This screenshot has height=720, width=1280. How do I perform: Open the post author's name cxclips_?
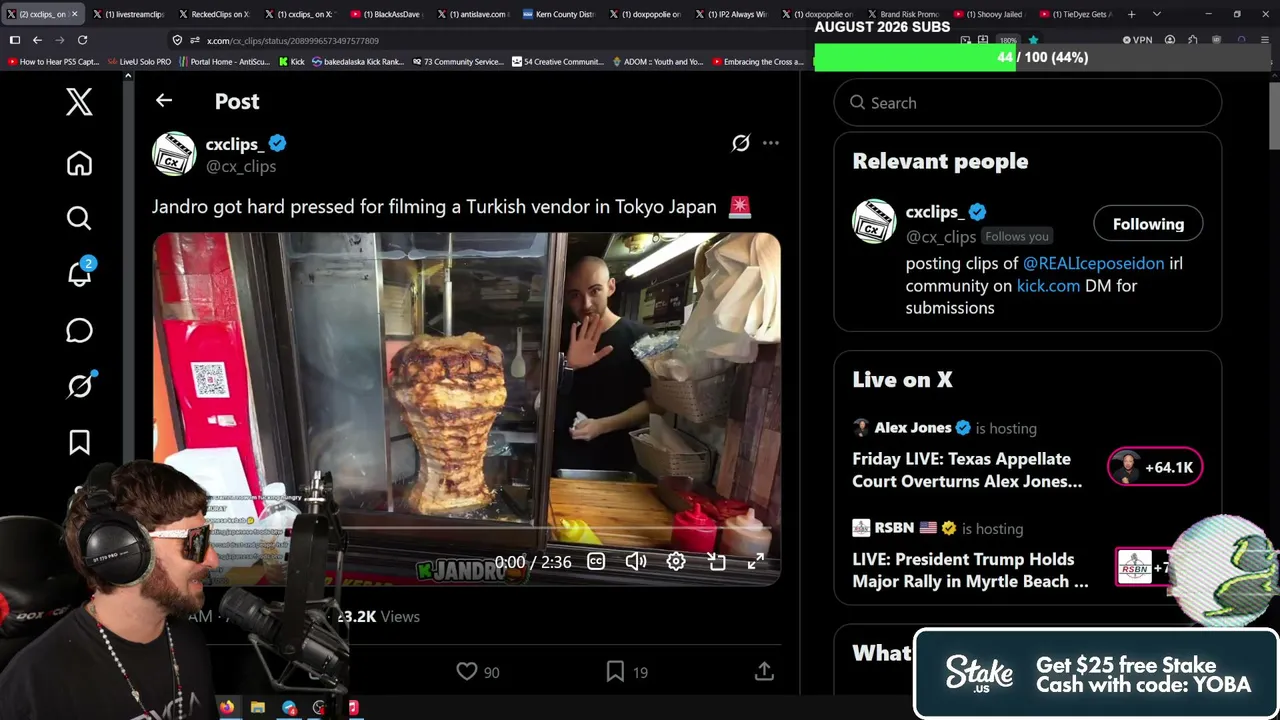tap(235, 144)
